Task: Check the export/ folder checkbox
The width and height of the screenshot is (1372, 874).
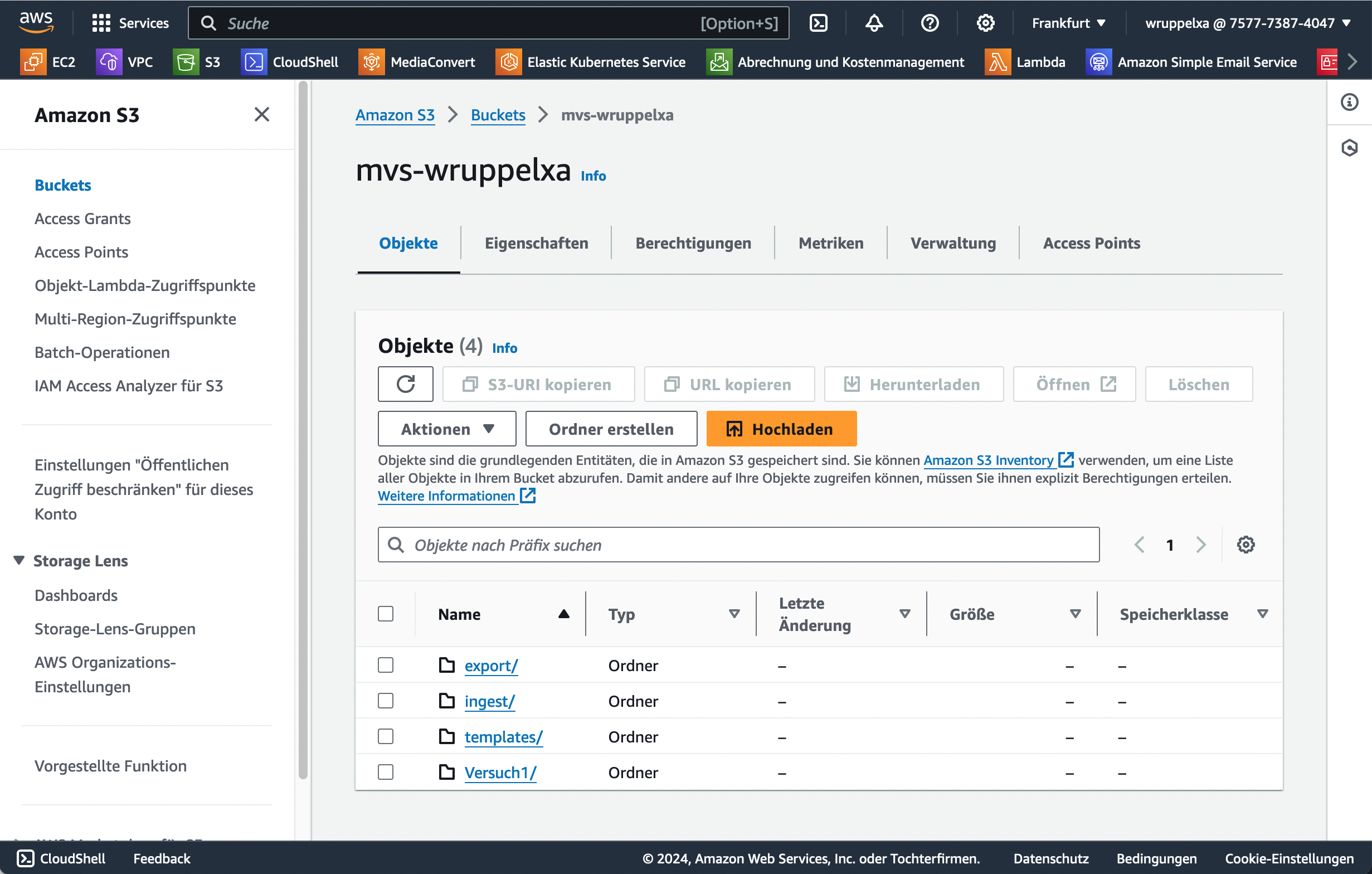Action: [386, 665]
